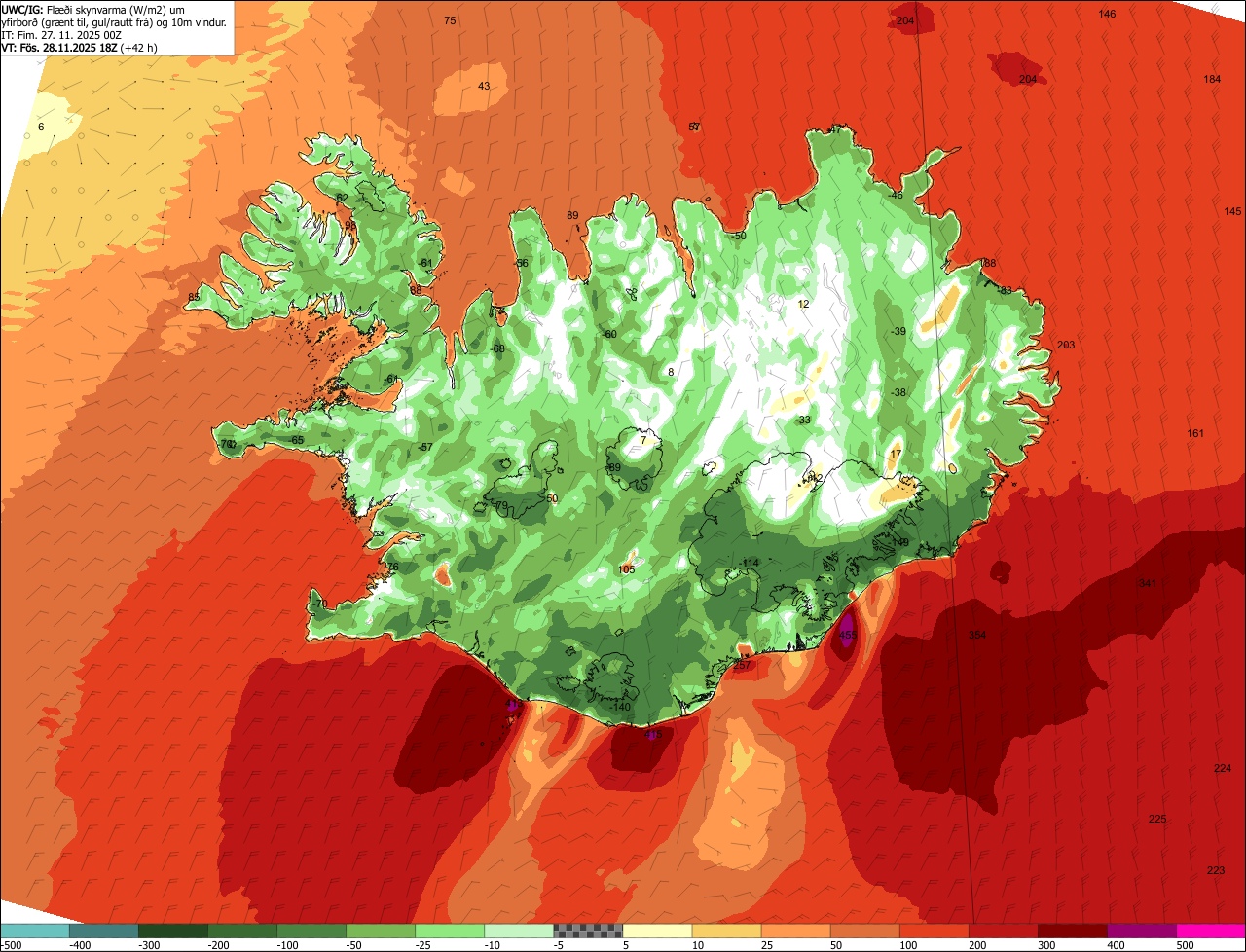Screen dimensions: 1246x952
Task: Click the dark maroon 300 to 400 legend swatch
Action: tap(1073, 931)
